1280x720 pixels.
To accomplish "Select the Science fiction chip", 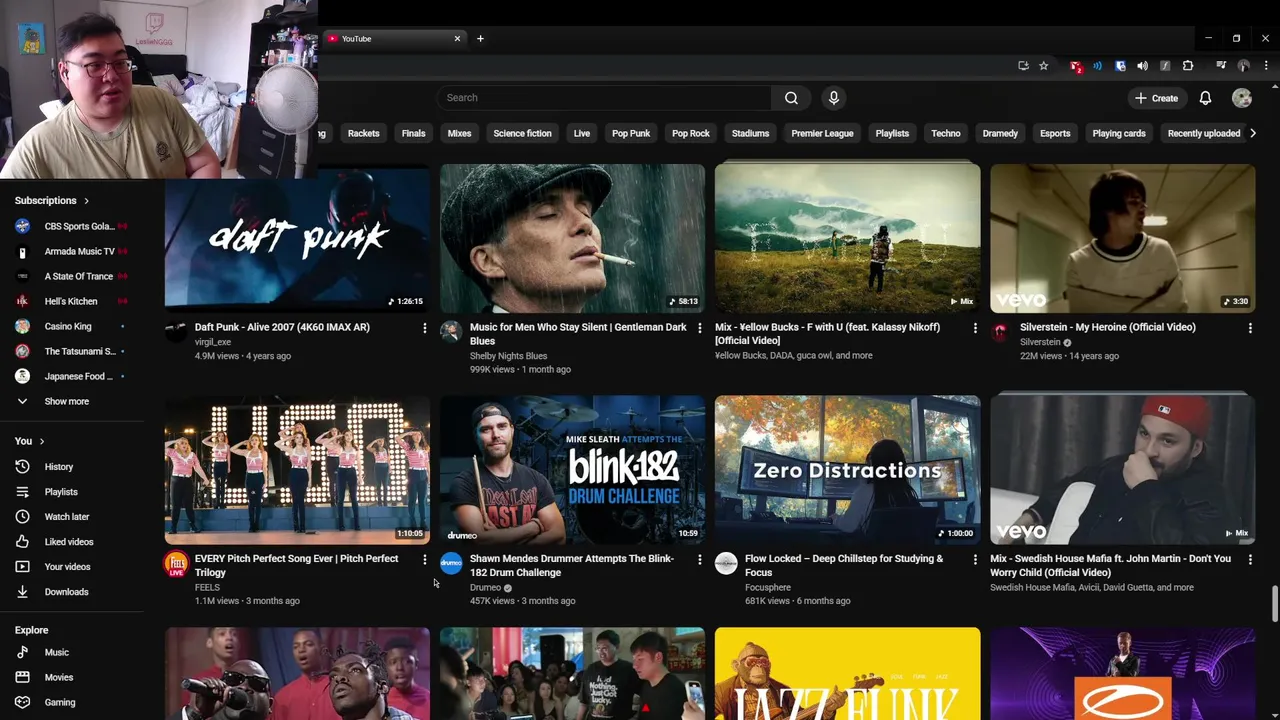I will 522,133.
